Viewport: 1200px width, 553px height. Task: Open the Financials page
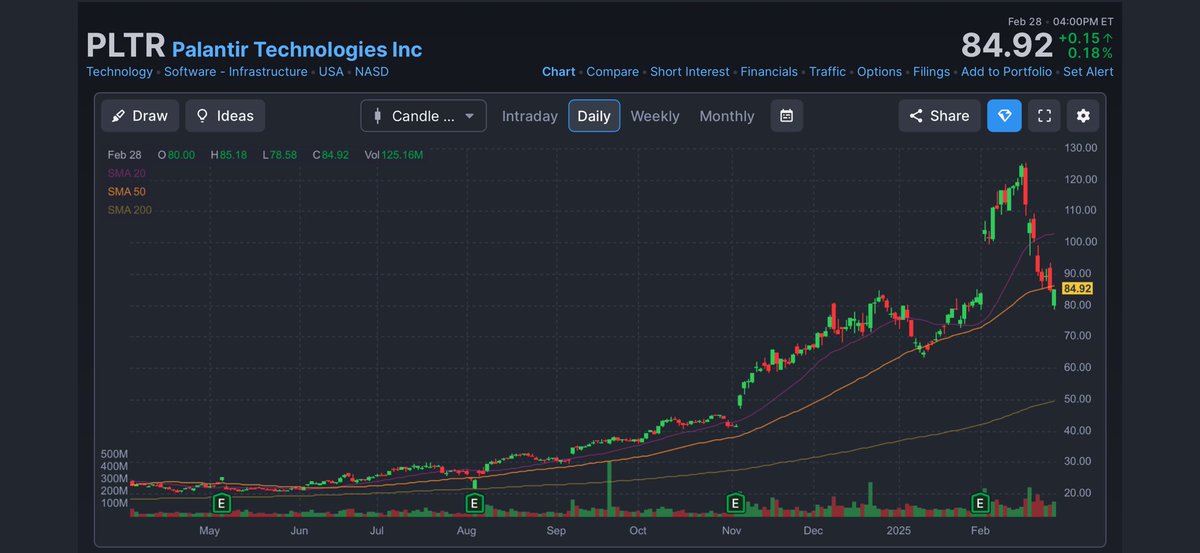click(x=769, y=72)
